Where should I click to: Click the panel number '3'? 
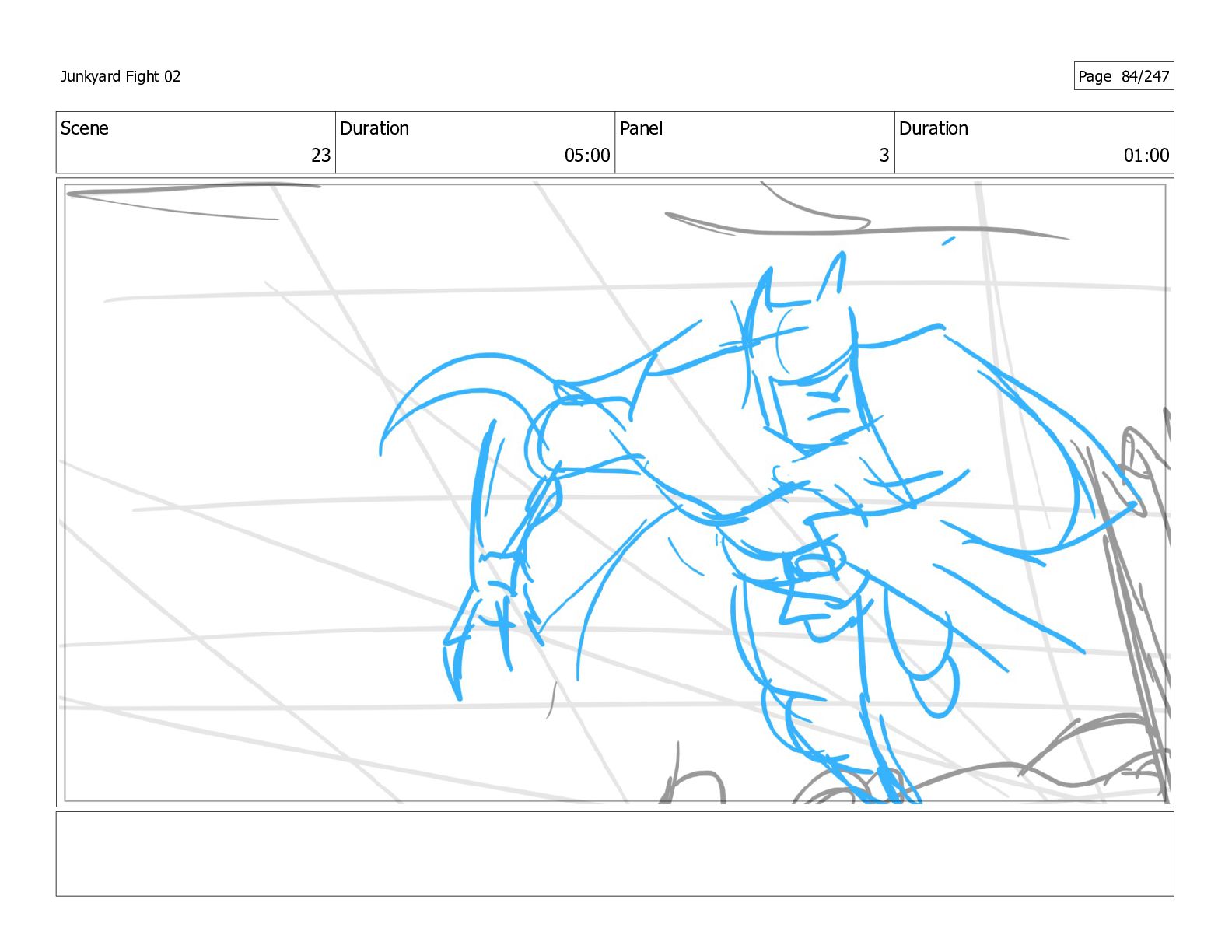coord(884,156)
